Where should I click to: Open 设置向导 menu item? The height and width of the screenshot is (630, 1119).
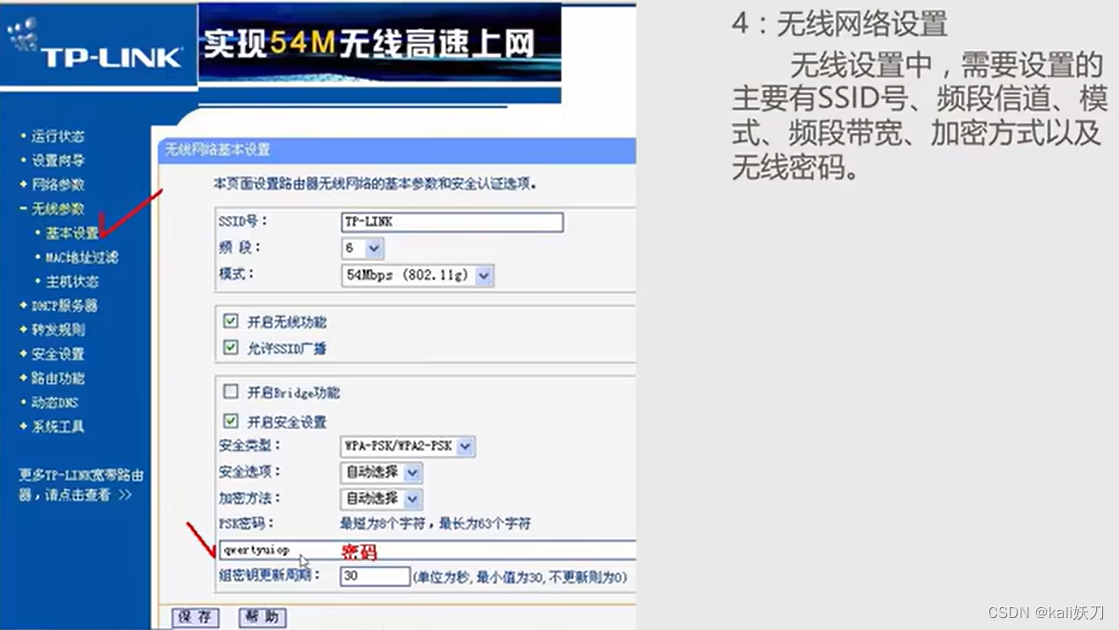pos(57,160)
